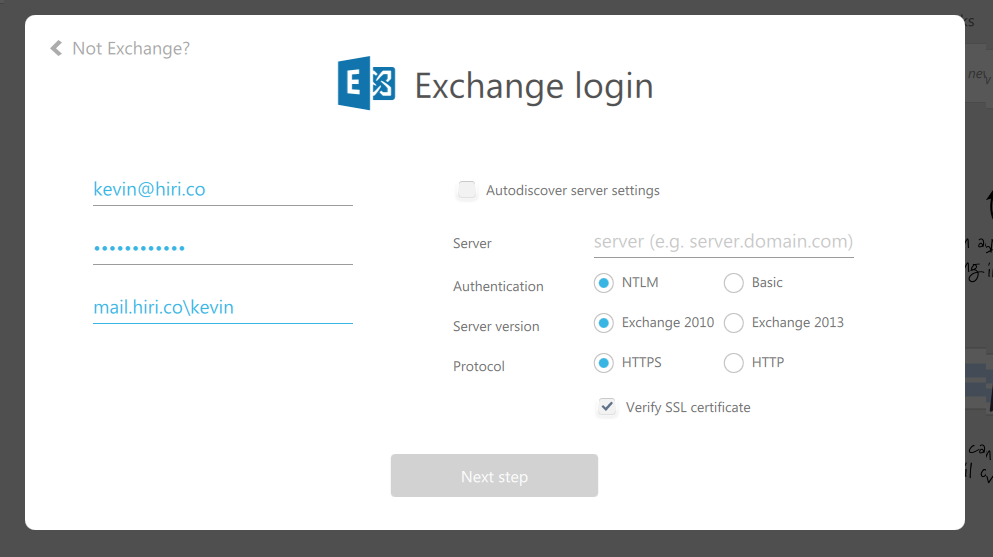The width and height of the screenshot is (993, 557).
Task: Click the email field containing kevin@hiri.co
Action: [223, 189]
